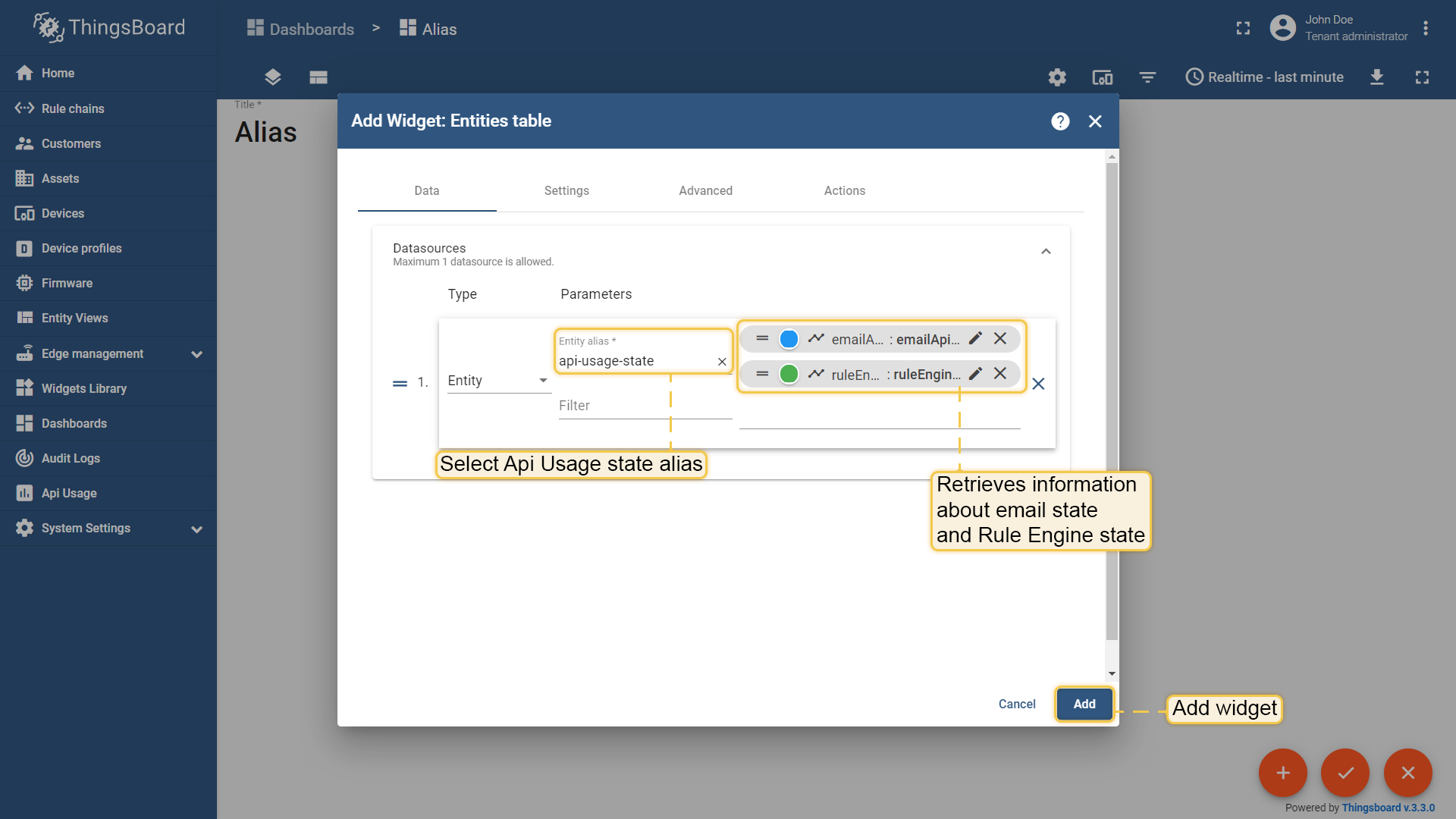Grab drag handle of ruleEngine key
1456x819 pixels.
(x=763, y=373)
